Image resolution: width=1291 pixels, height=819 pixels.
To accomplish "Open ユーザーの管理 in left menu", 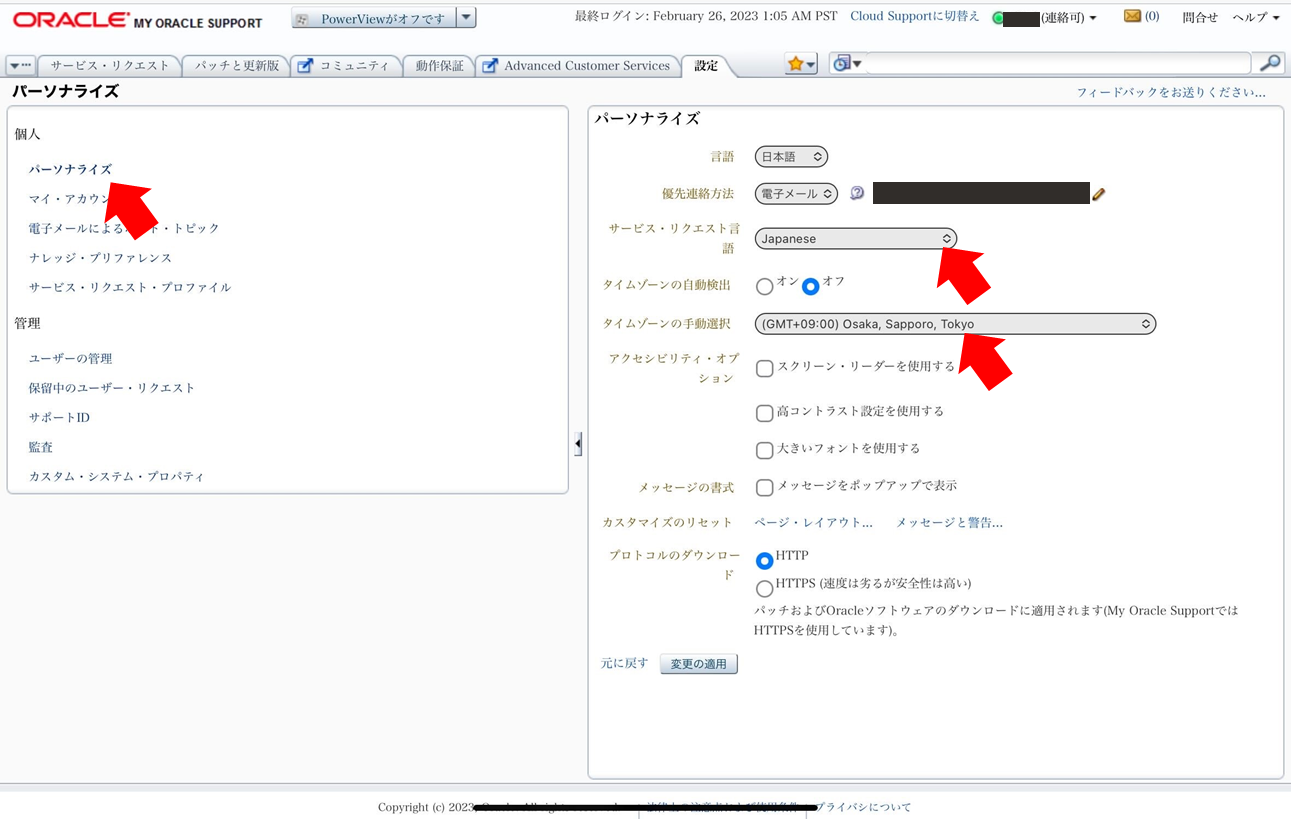I will tap(70, 359).
